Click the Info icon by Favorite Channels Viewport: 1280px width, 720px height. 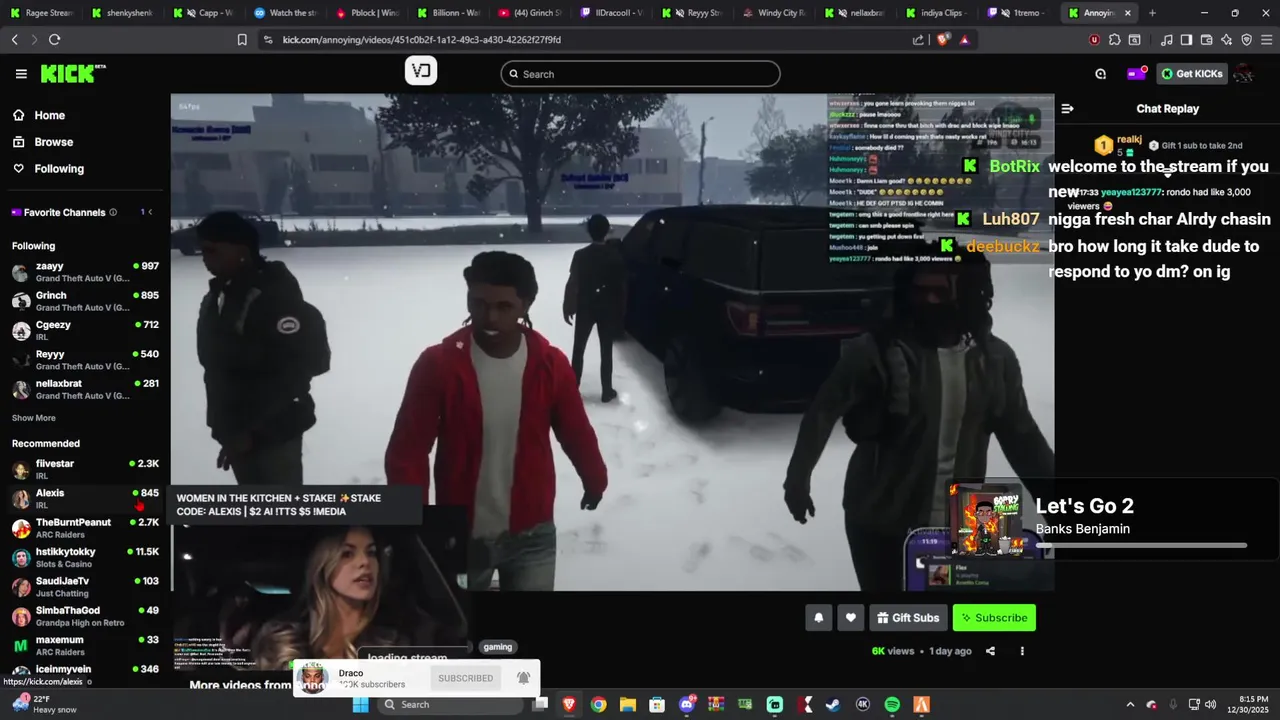113,212
